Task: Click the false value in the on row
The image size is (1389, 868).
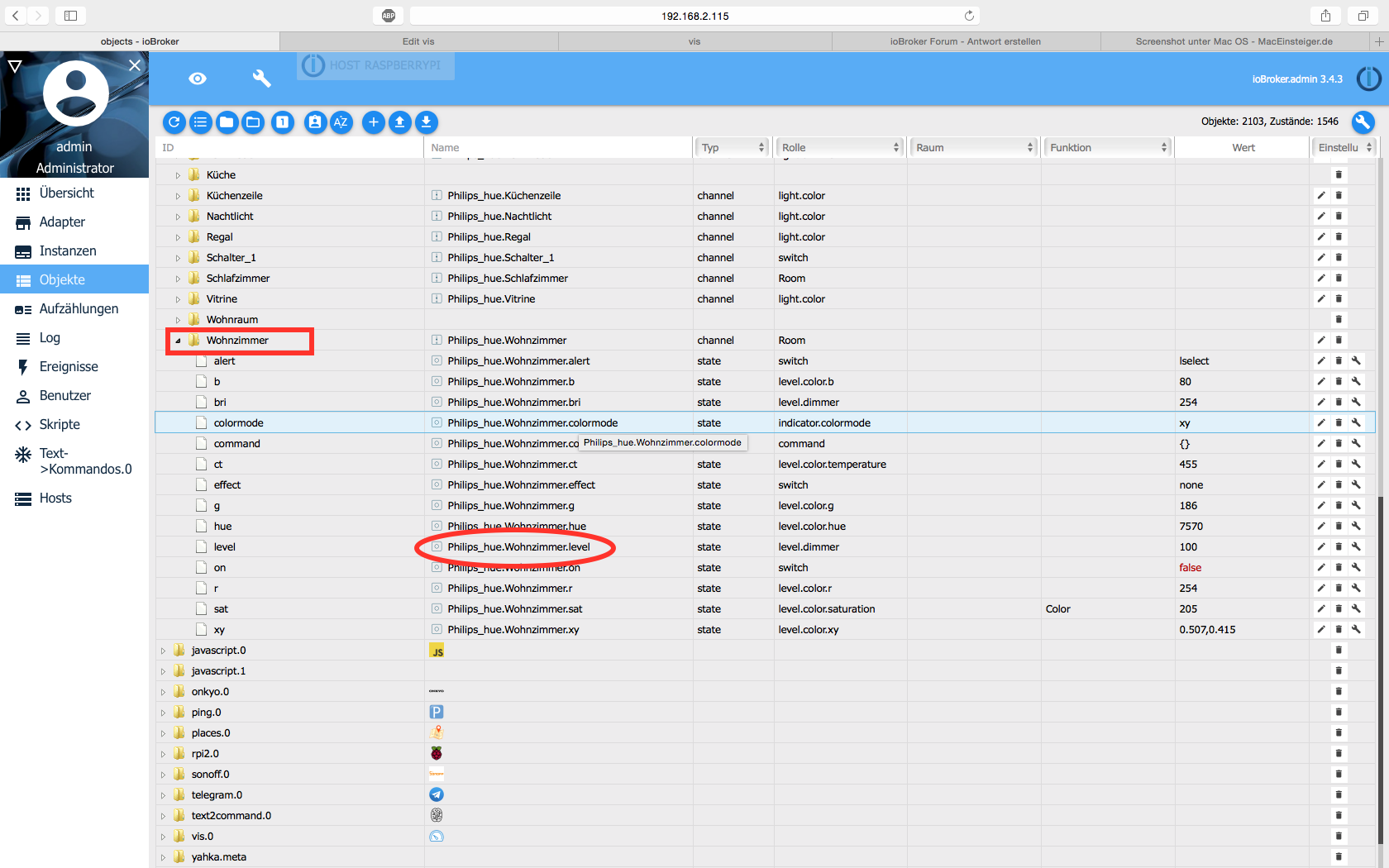Action: (x=1190, y=568)
